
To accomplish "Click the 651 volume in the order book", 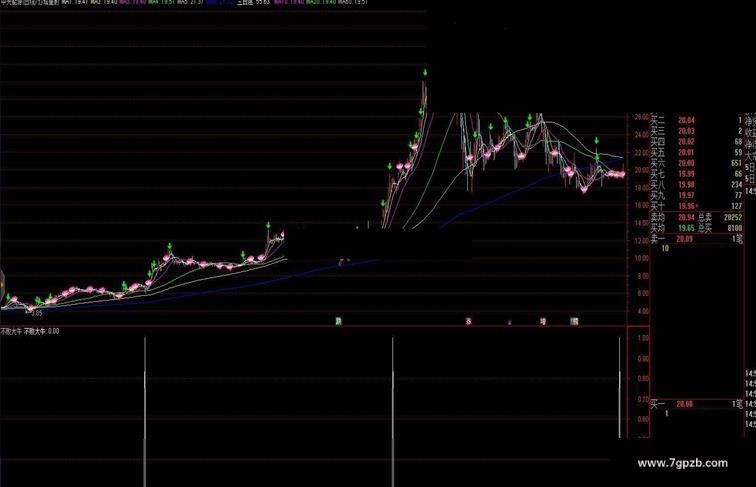I will point(736,163).
